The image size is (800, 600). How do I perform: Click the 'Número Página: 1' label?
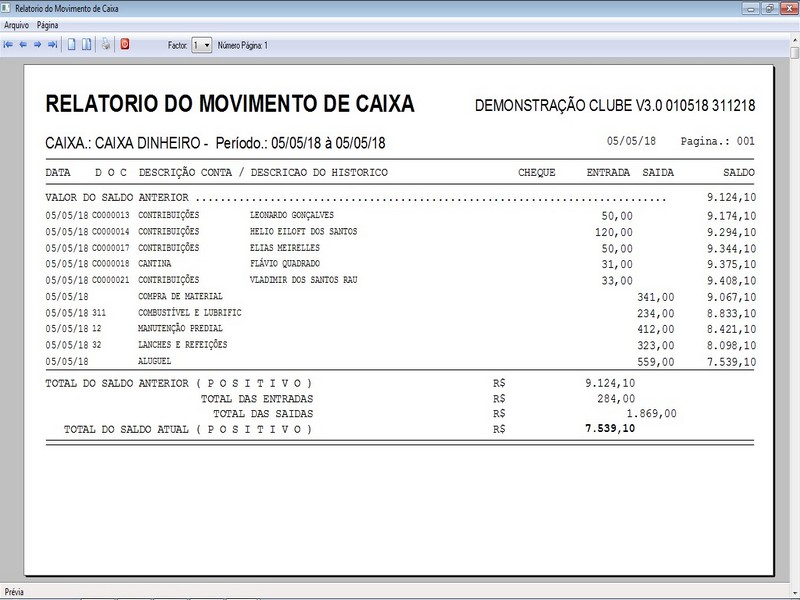pyautogui.click(x=243, y=45)
